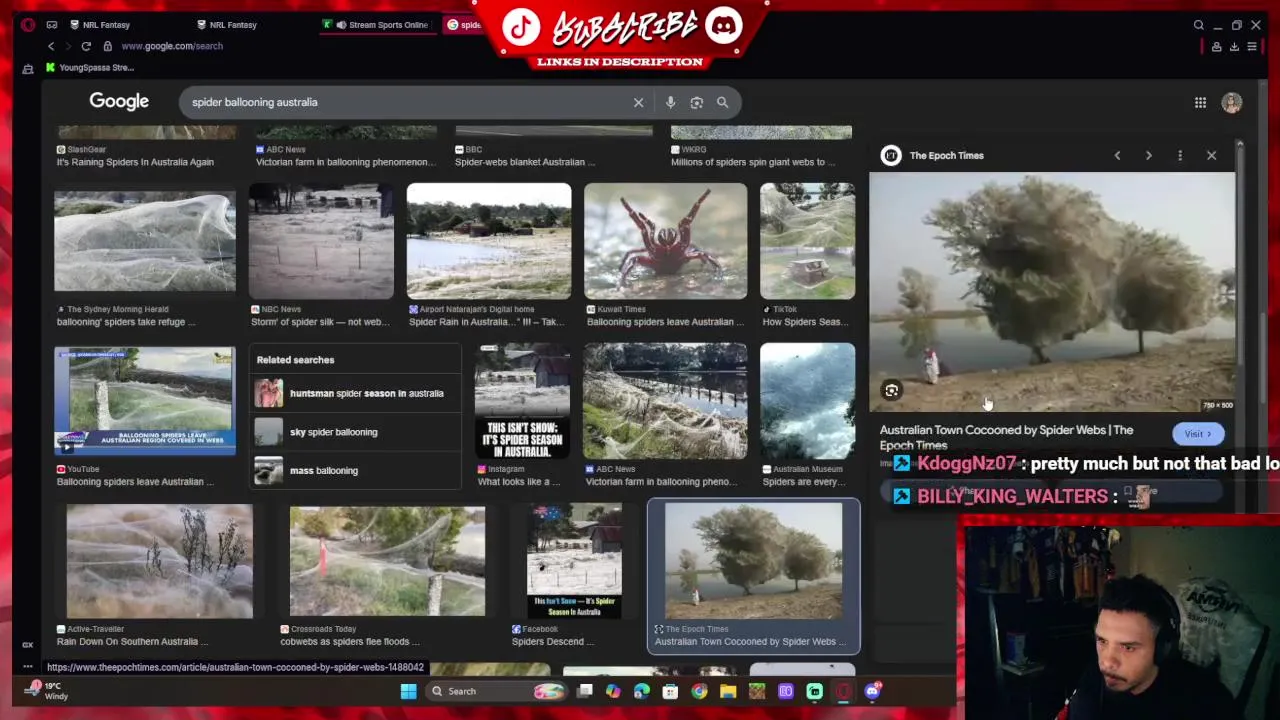
Task: Open Instagram 'This isn't snow' thumbnail
Action: pyautogui.click(x=522, y=401)
